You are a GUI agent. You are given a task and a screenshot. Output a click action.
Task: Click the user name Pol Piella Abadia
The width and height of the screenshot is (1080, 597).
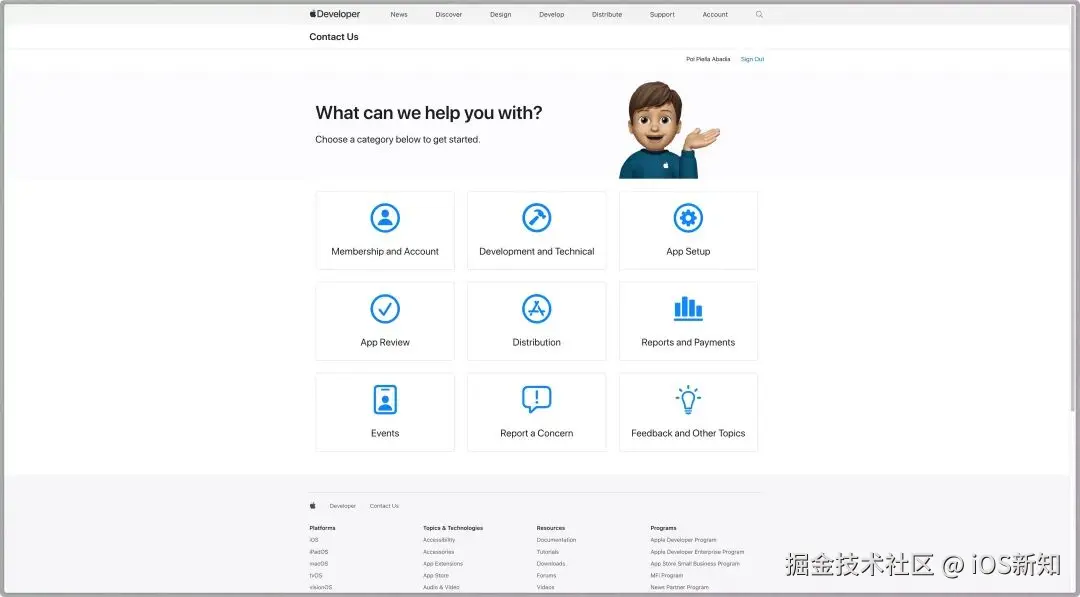pos(708,59)
